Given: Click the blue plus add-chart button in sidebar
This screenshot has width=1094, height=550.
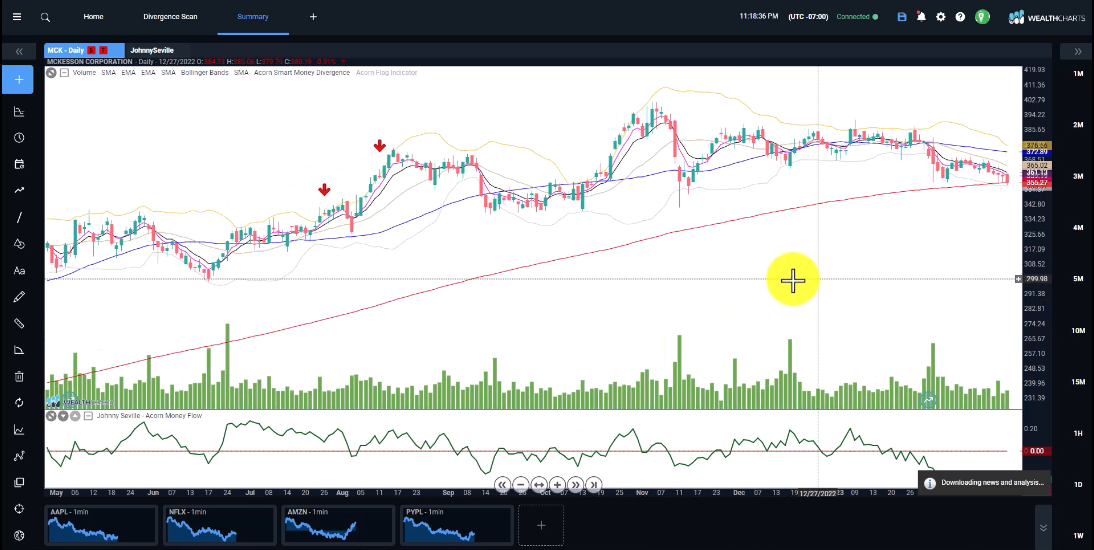Looking at the screenshot, I should pos(19,80).
